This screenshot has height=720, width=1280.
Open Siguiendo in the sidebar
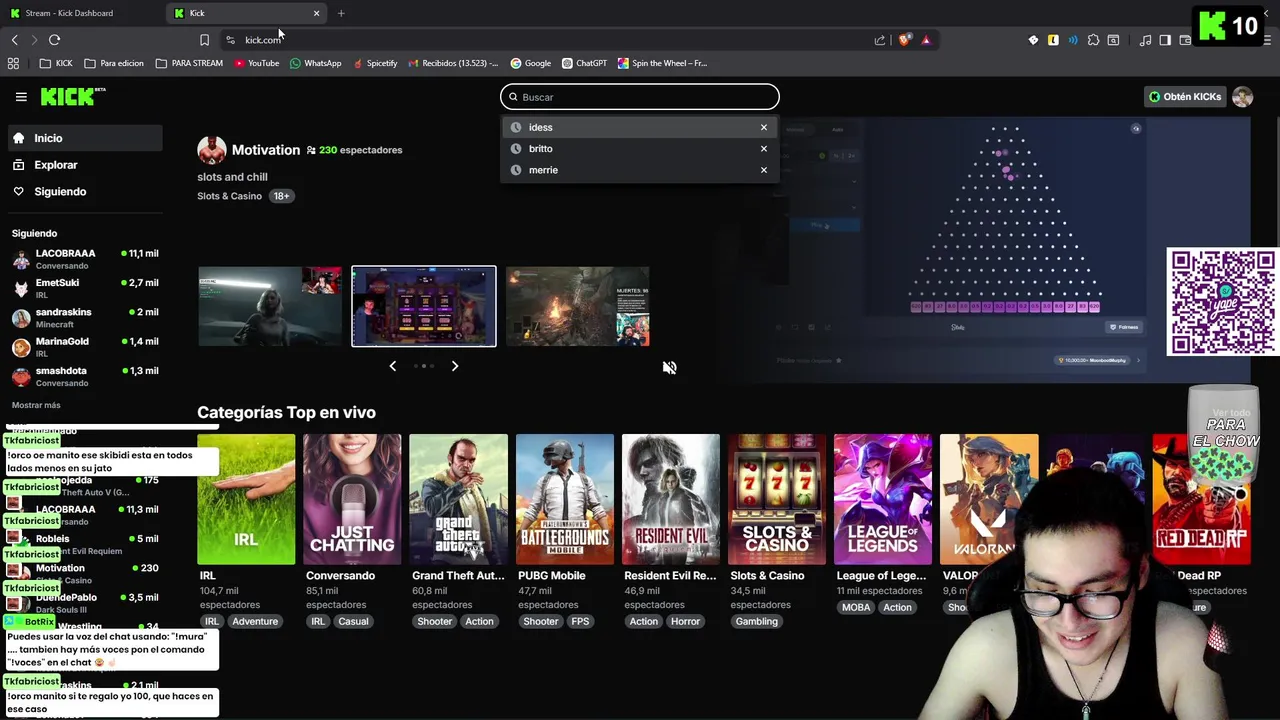[84, 191]
